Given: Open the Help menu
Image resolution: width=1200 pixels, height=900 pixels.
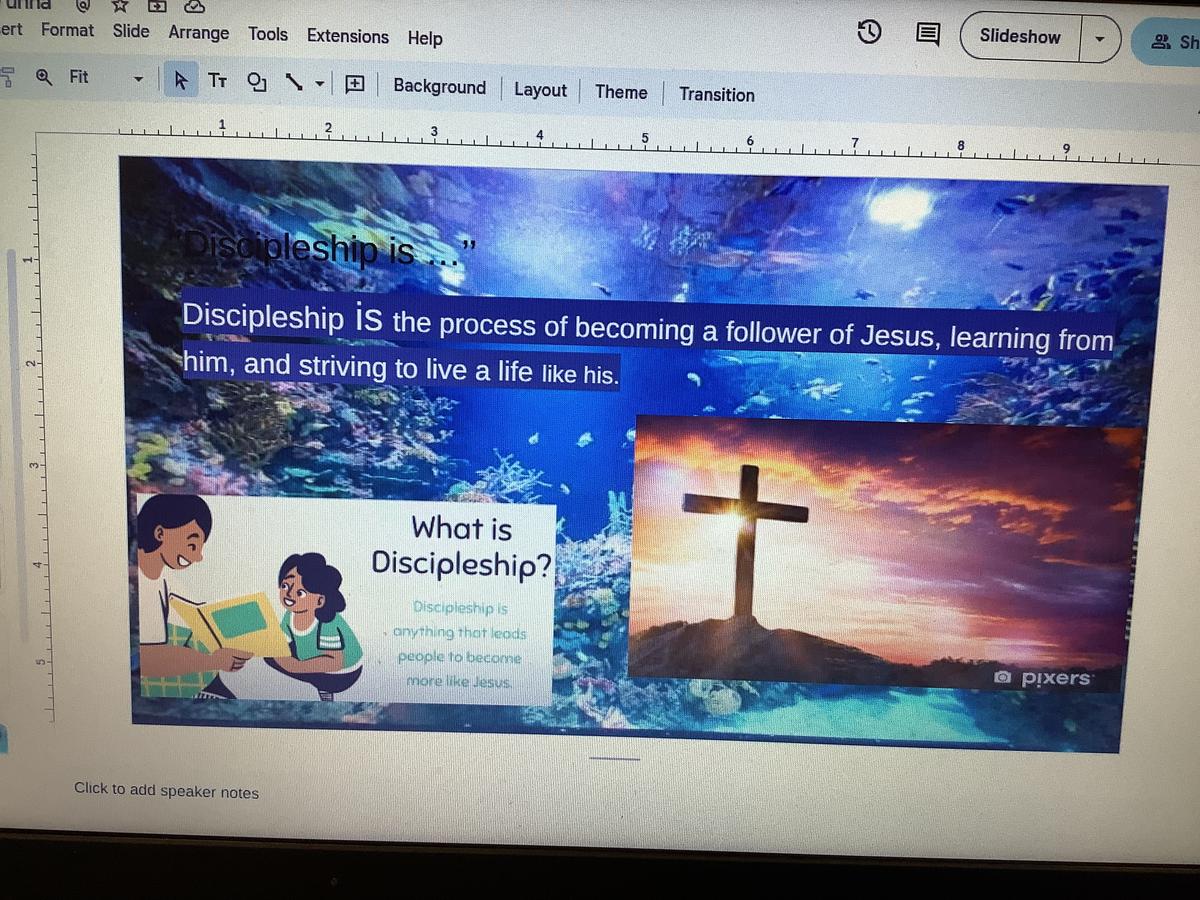Looking at the screenshot, I should (425, 38).
